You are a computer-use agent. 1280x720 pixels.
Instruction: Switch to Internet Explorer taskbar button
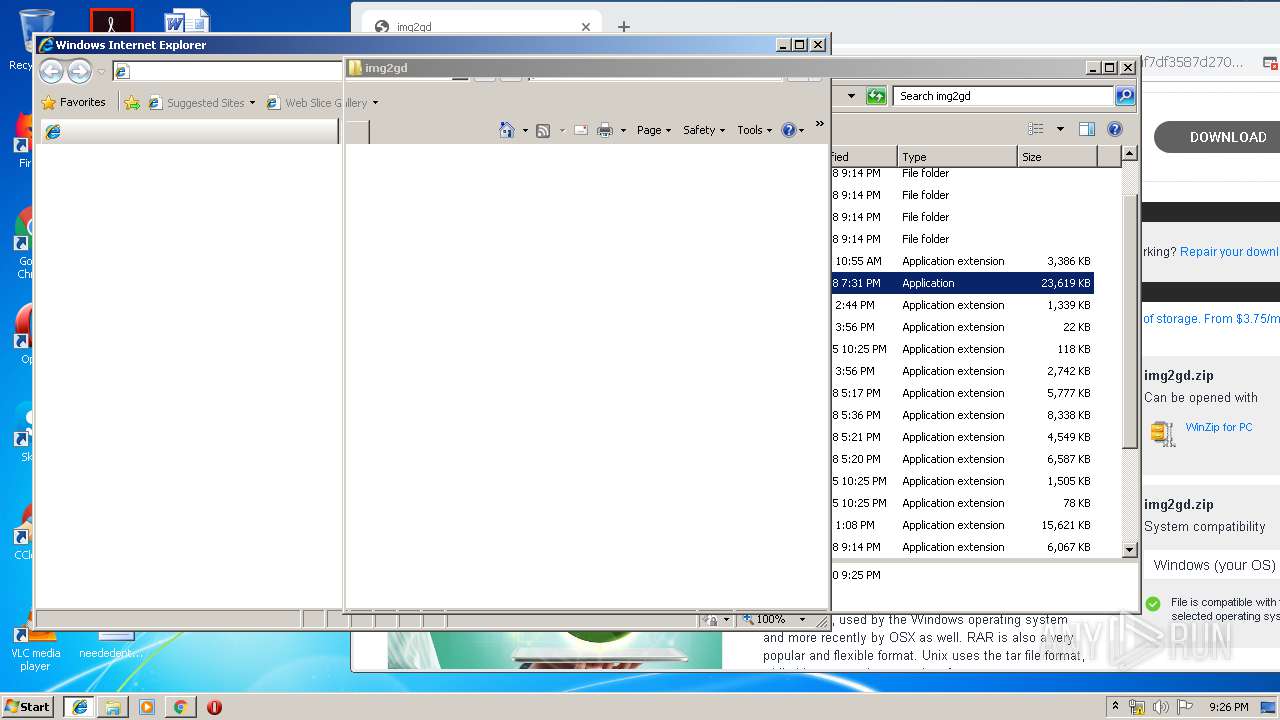point(80,706)
